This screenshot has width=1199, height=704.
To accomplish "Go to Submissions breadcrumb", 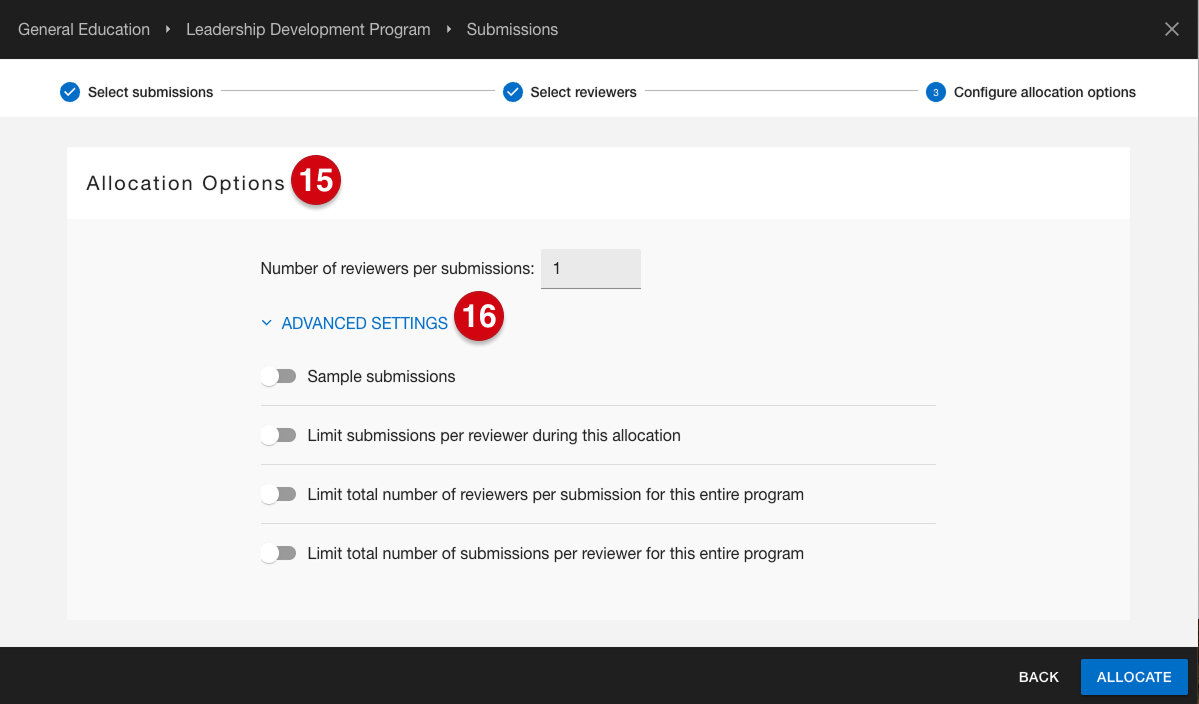I will click(x=512, y=29).
